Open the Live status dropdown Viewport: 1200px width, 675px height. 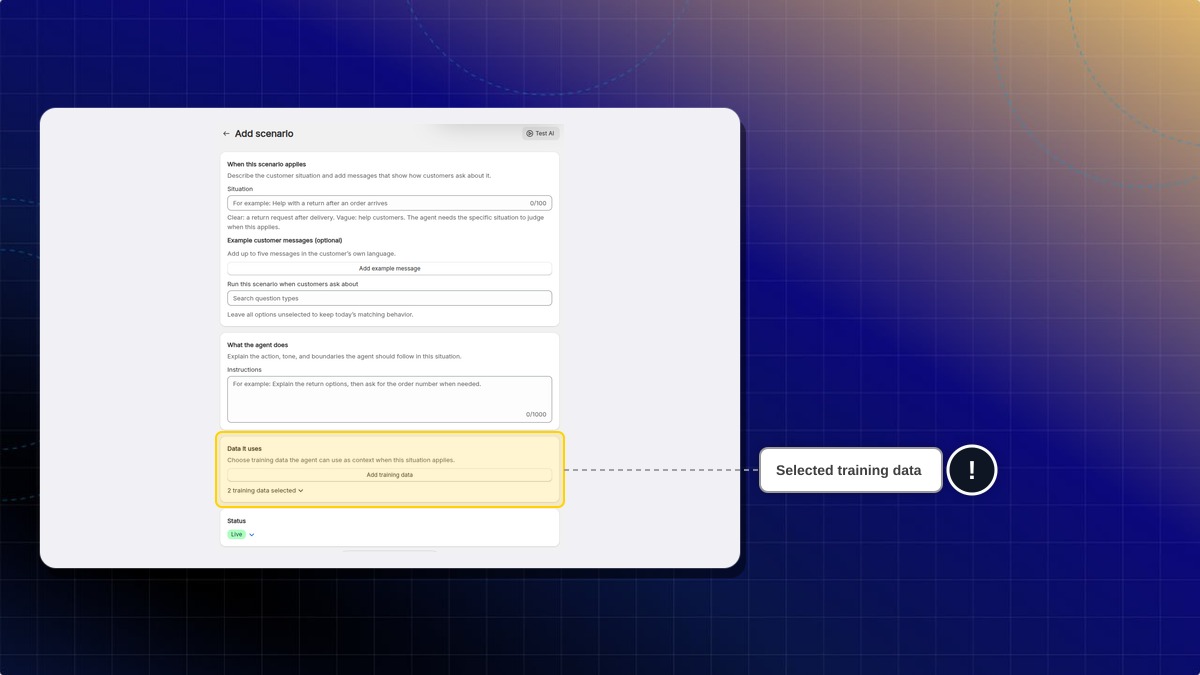click(241, 535)
